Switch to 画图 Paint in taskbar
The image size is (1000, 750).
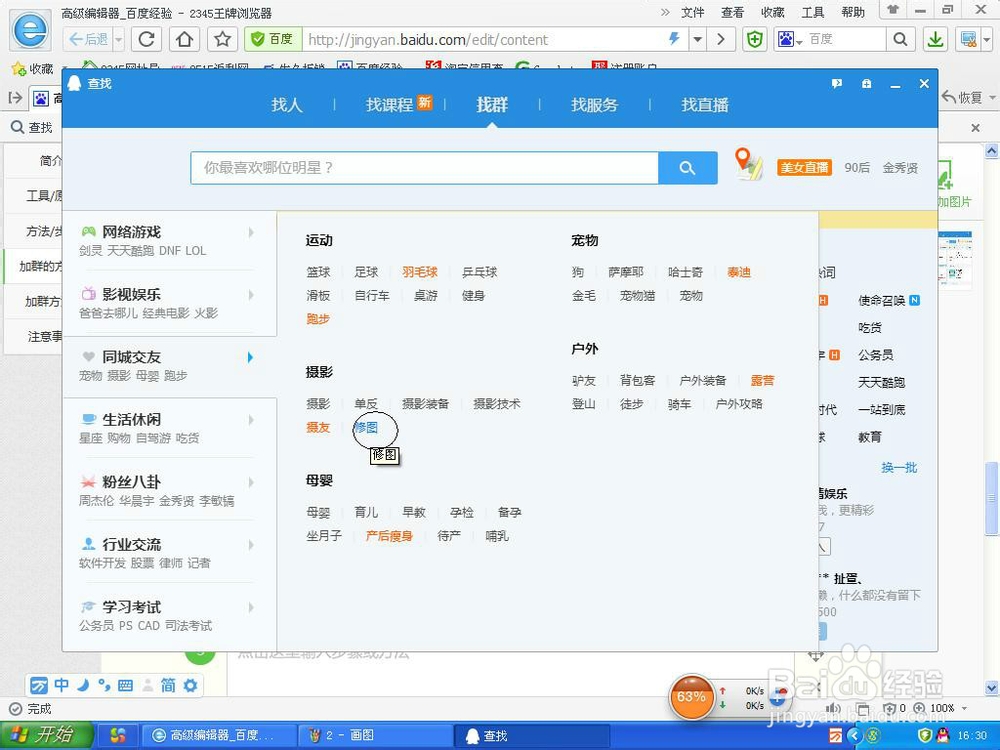pyautogui.click(x=374, y=736)
